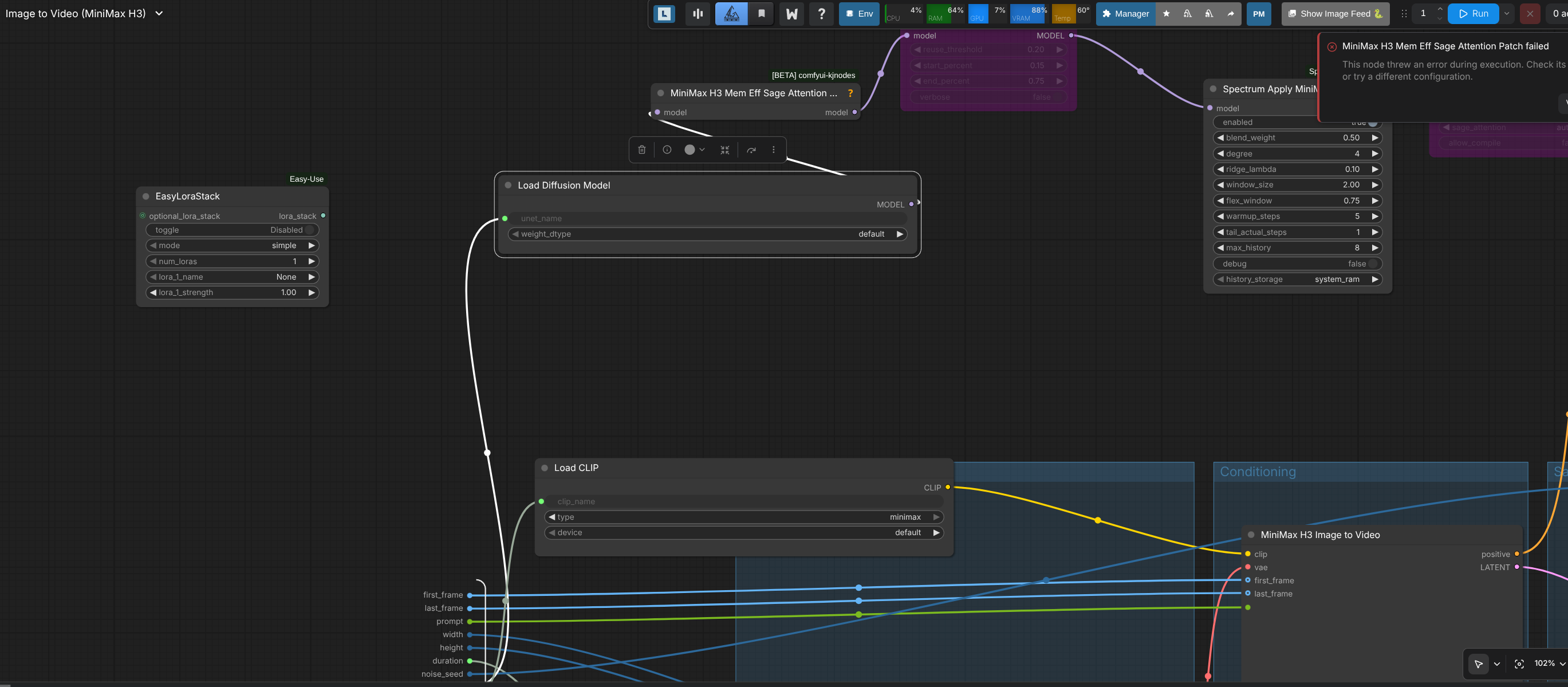
Task: Select the pointer tool in the canvas controls
Action: click(1478, 664)
